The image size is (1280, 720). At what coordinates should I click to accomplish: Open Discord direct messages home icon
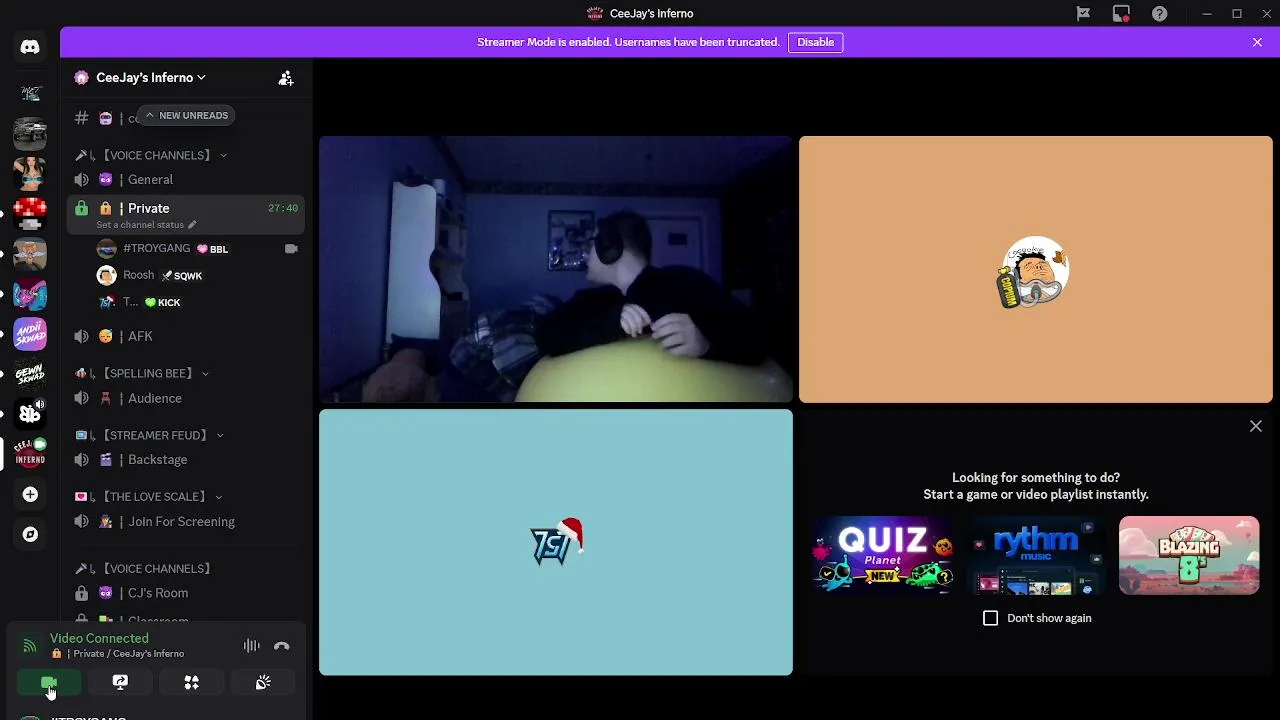tap(30, 47)
